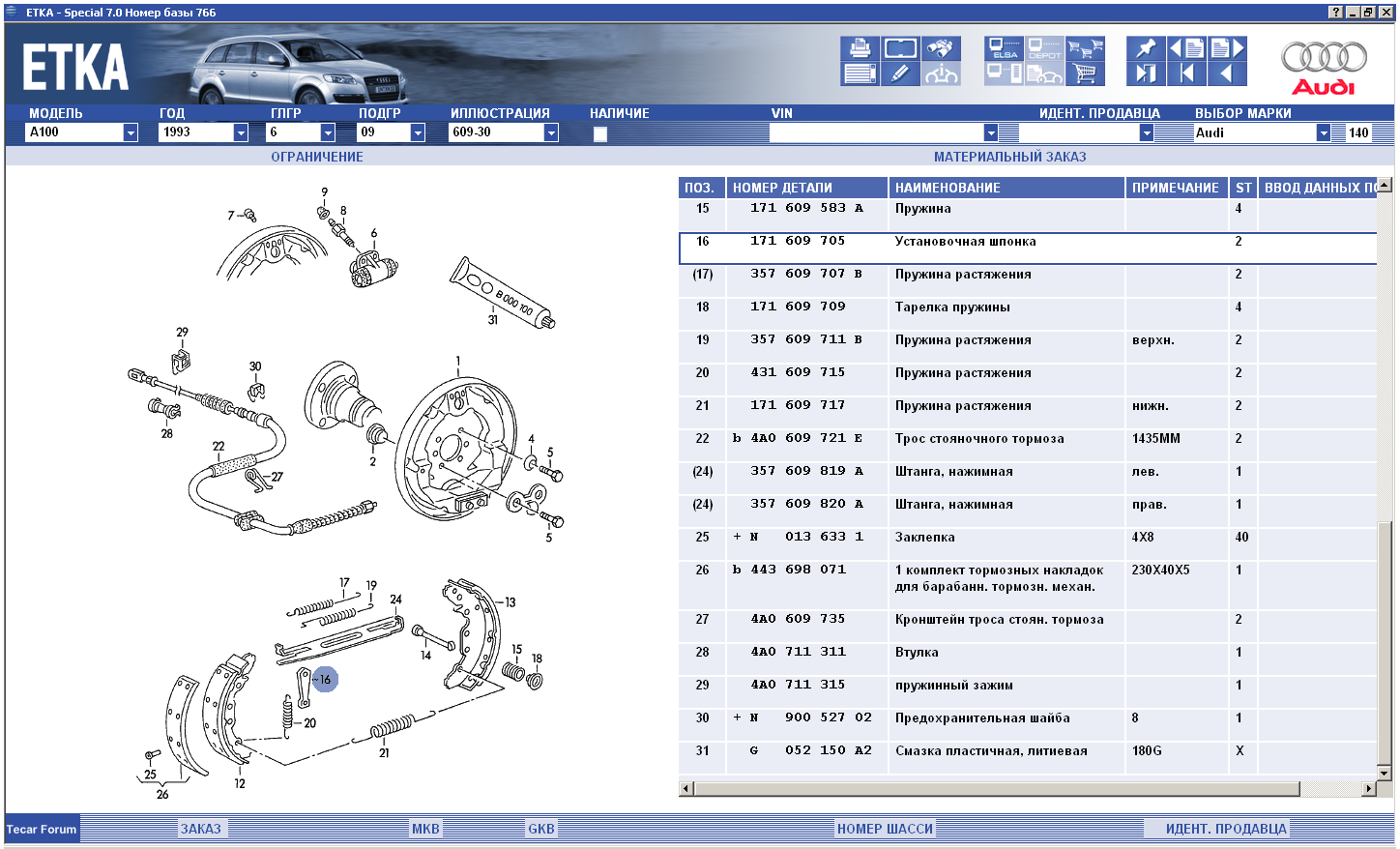Image resolution: width=1400 pixels, height=849 pixels.
Task: Click the vertical scrollbar up arrow
Action: pos(1385,185)
